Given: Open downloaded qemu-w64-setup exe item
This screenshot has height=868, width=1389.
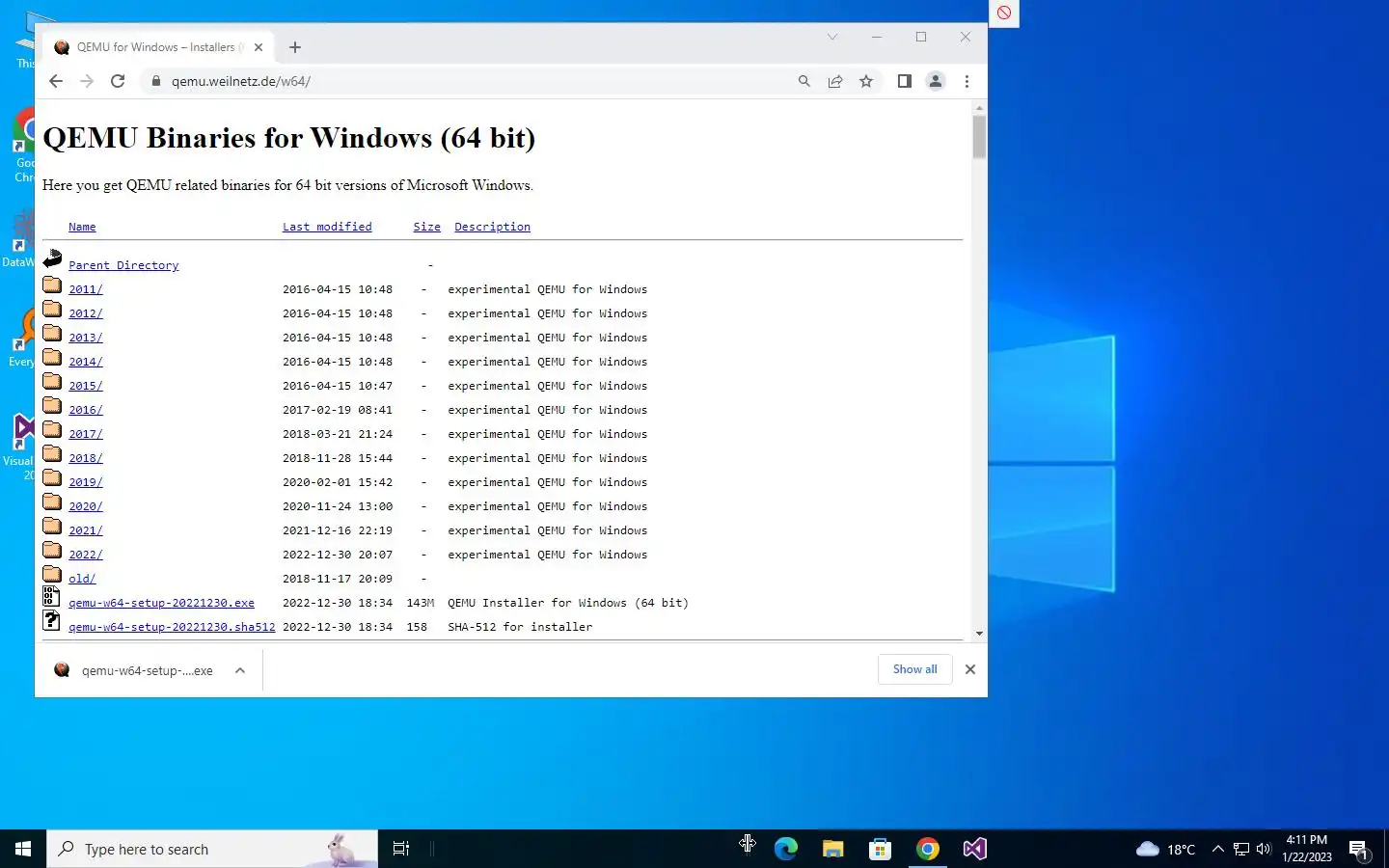Looking at the screenshot, I should click(135, 670).
